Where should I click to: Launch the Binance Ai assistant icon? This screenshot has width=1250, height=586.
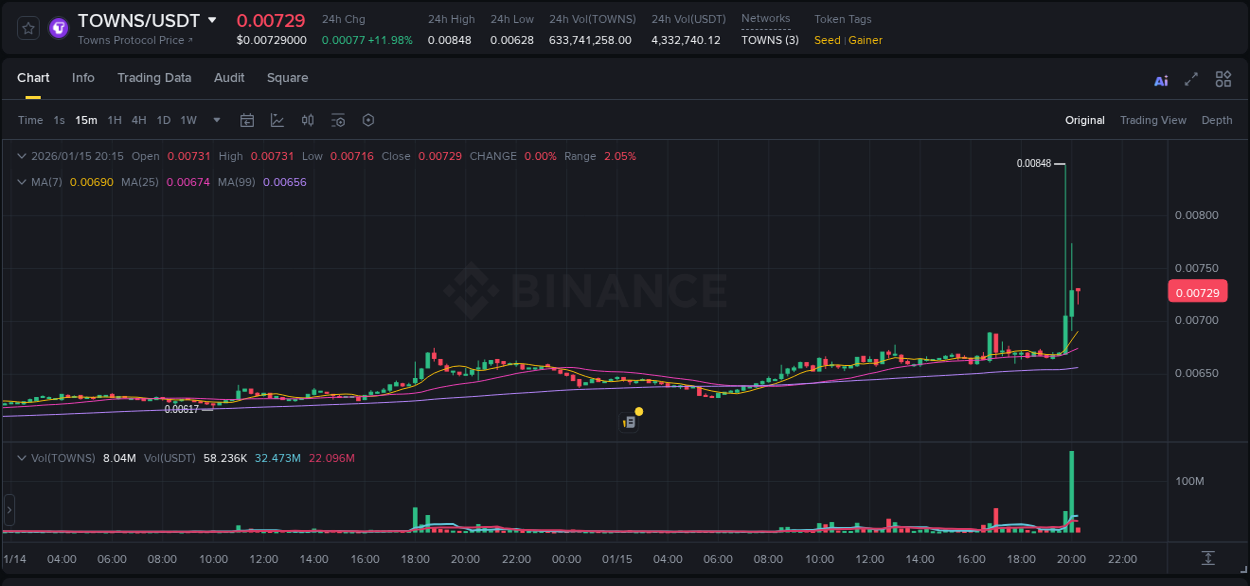tap(1161, 78)
